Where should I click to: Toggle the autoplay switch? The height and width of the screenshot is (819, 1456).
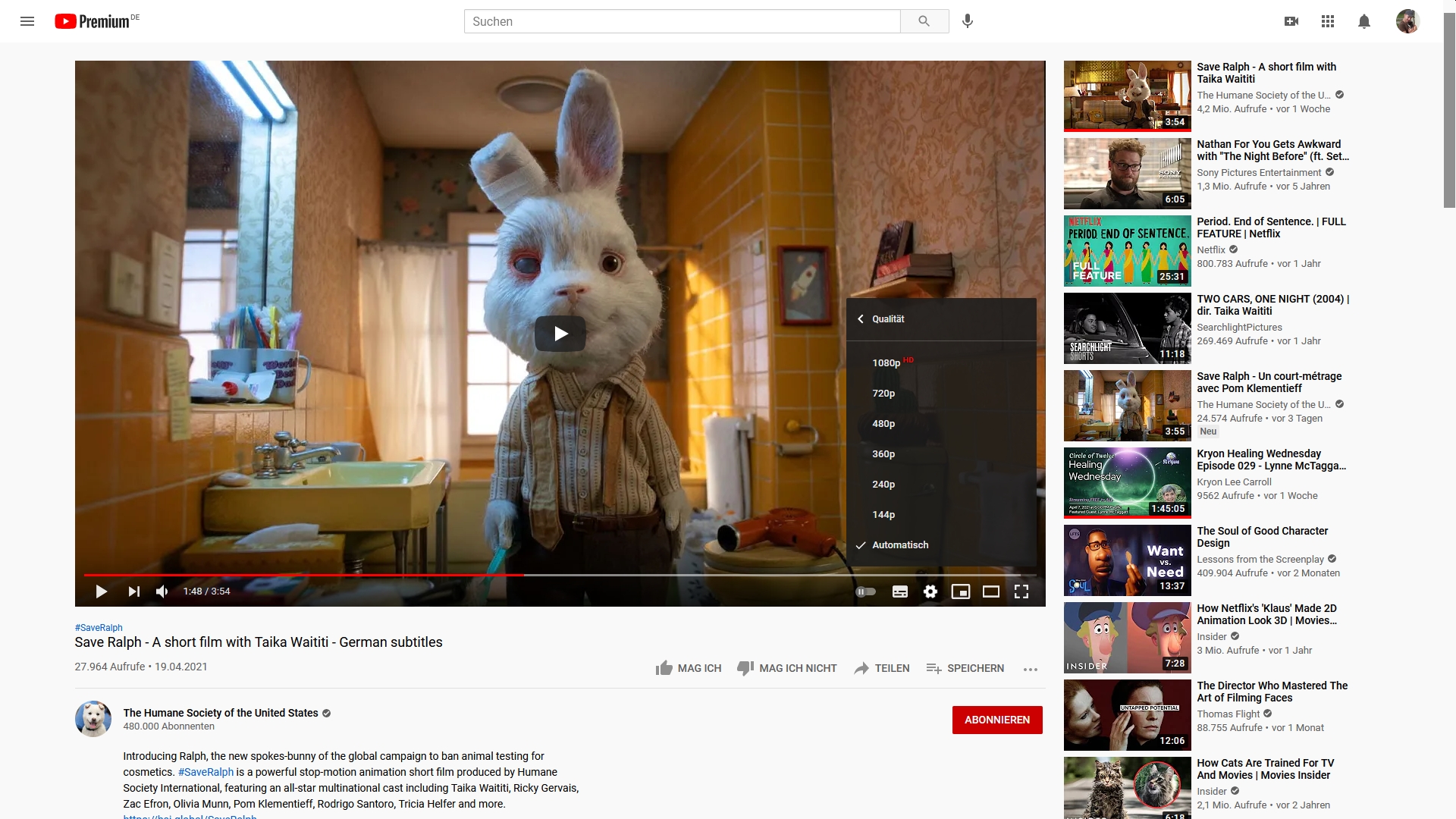[865, 591]
